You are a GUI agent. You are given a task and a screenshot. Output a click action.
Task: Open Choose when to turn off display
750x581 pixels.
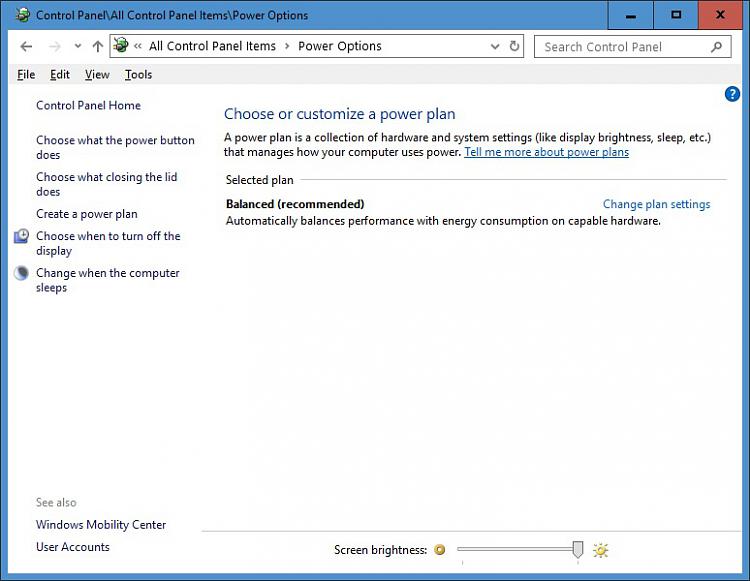click(108, 243)
